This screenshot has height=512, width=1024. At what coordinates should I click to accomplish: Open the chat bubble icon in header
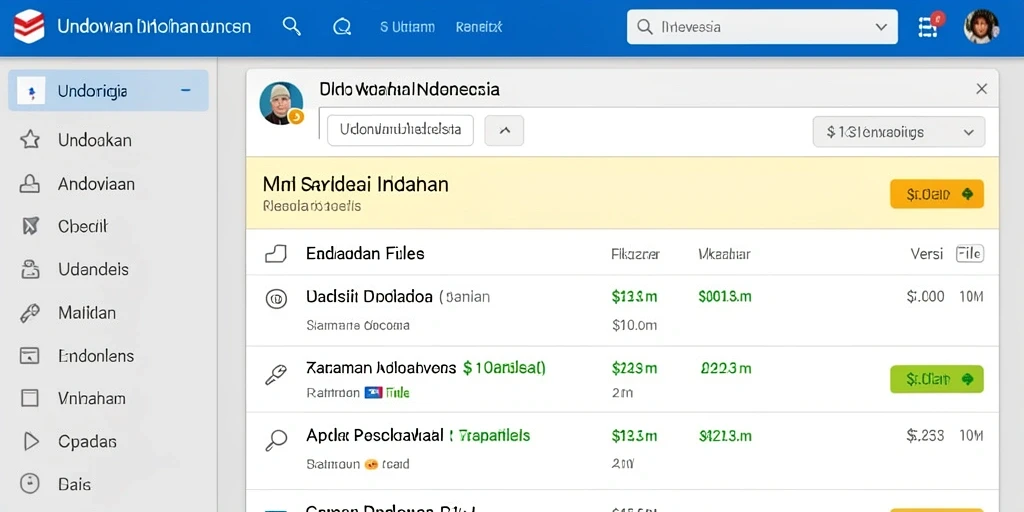[x=342, y=27]
